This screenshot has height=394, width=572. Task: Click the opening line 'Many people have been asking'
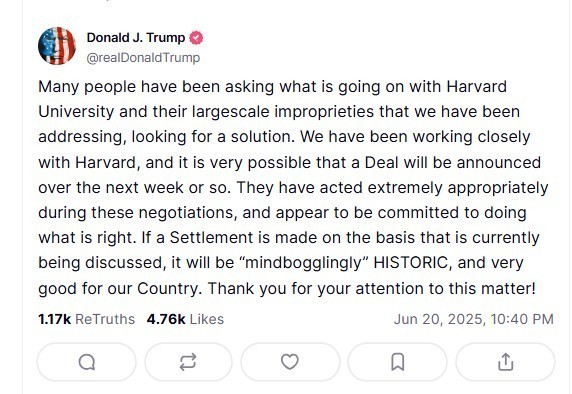point(156,87)
